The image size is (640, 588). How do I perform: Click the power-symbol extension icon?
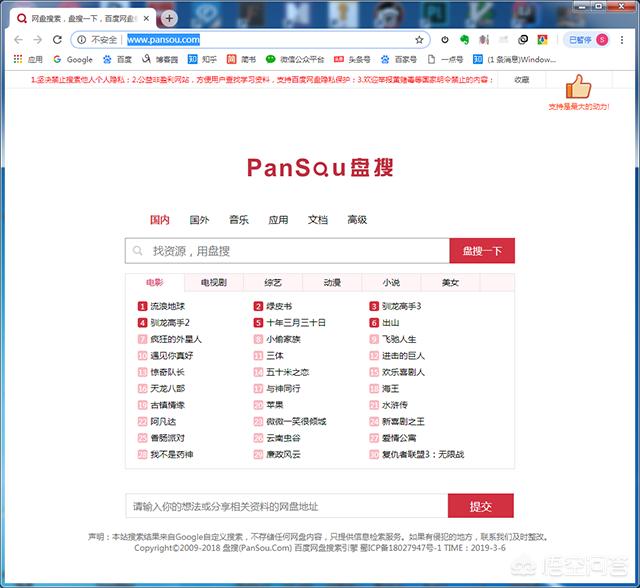click(x=445, y=40)
